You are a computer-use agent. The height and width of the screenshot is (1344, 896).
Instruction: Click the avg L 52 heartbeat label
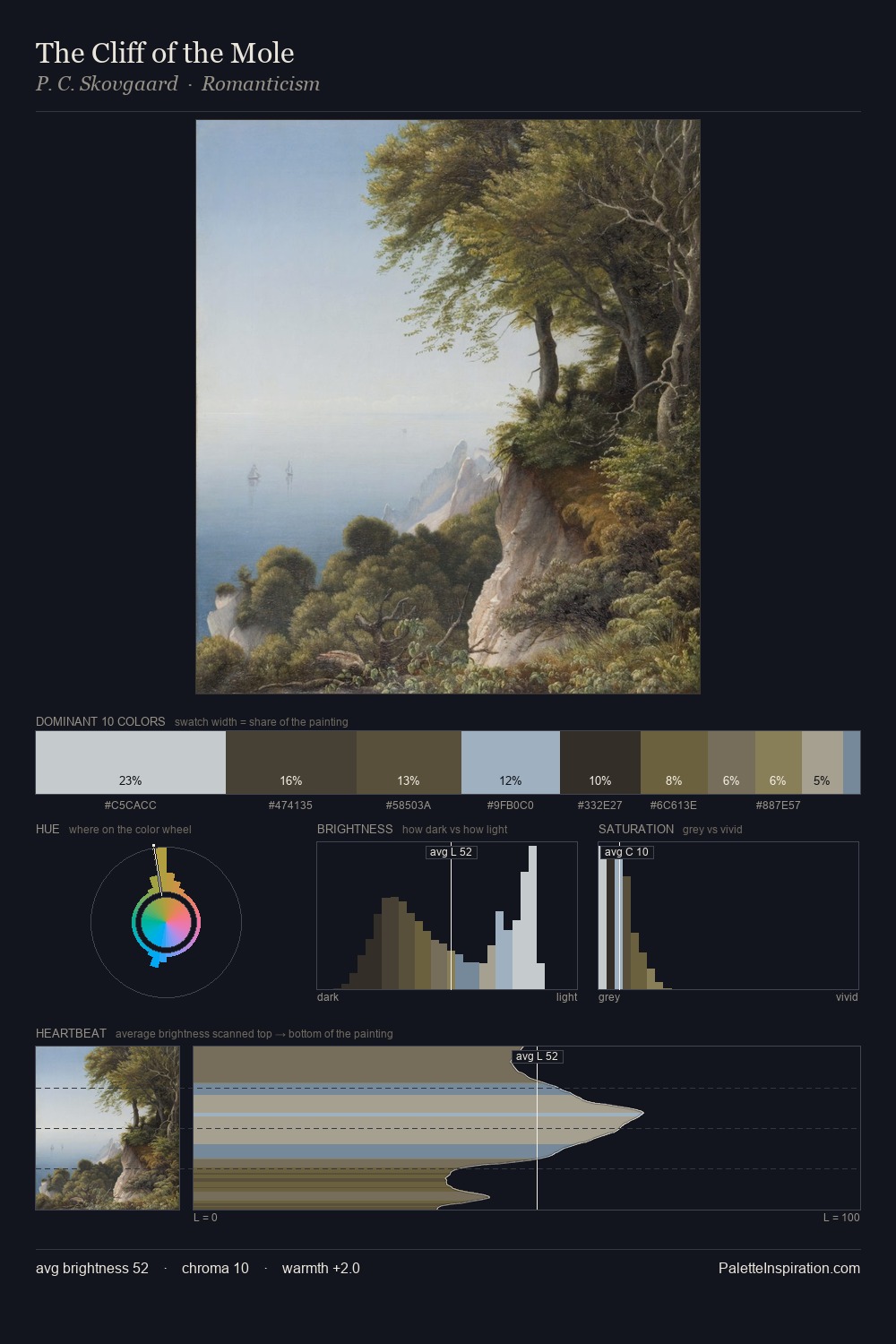coord(537,1056)
